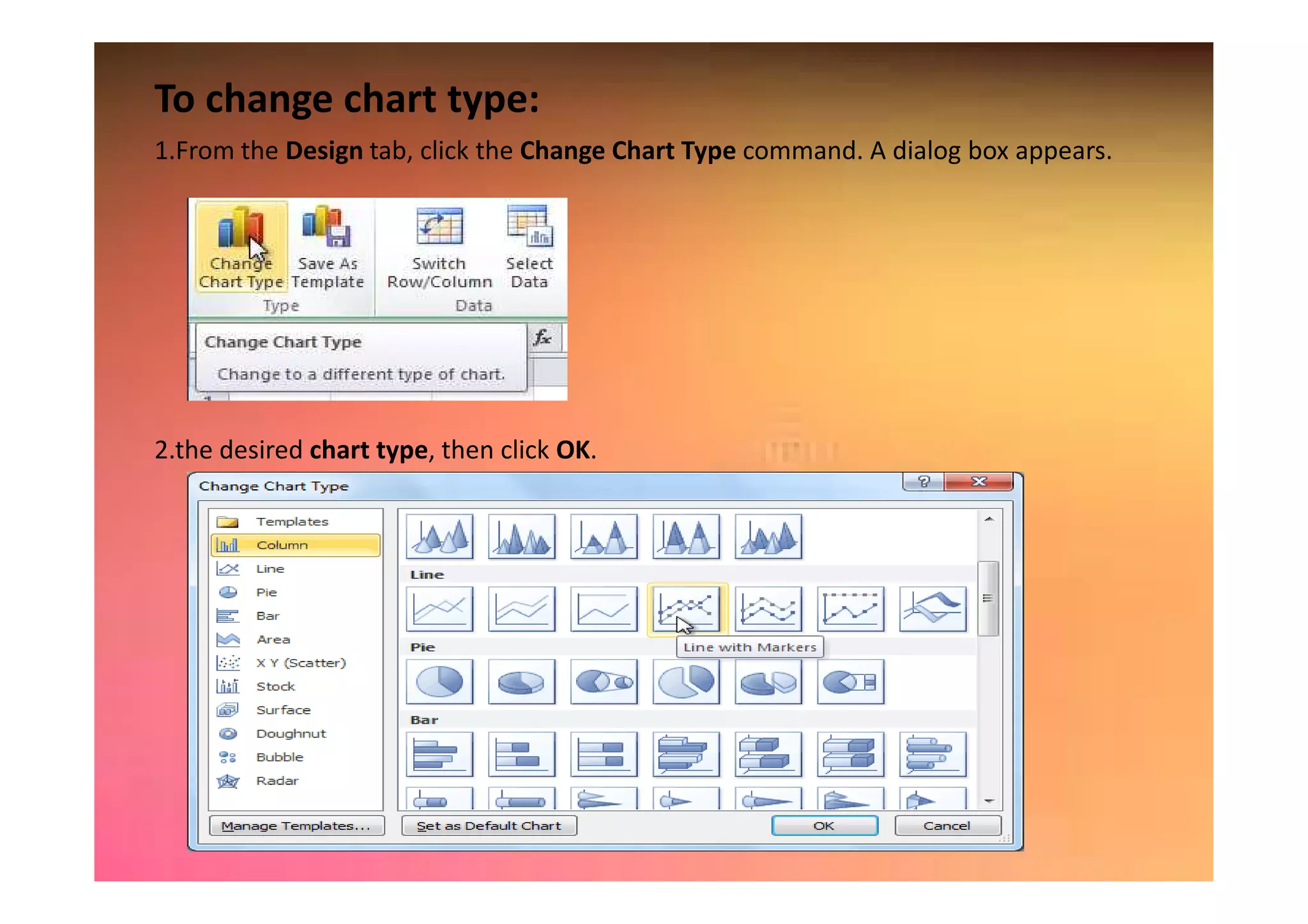Screen dimensions: 1308x924
Task: Pick the Stacked Bar chart thumbnail
Action: pos(522,754)
